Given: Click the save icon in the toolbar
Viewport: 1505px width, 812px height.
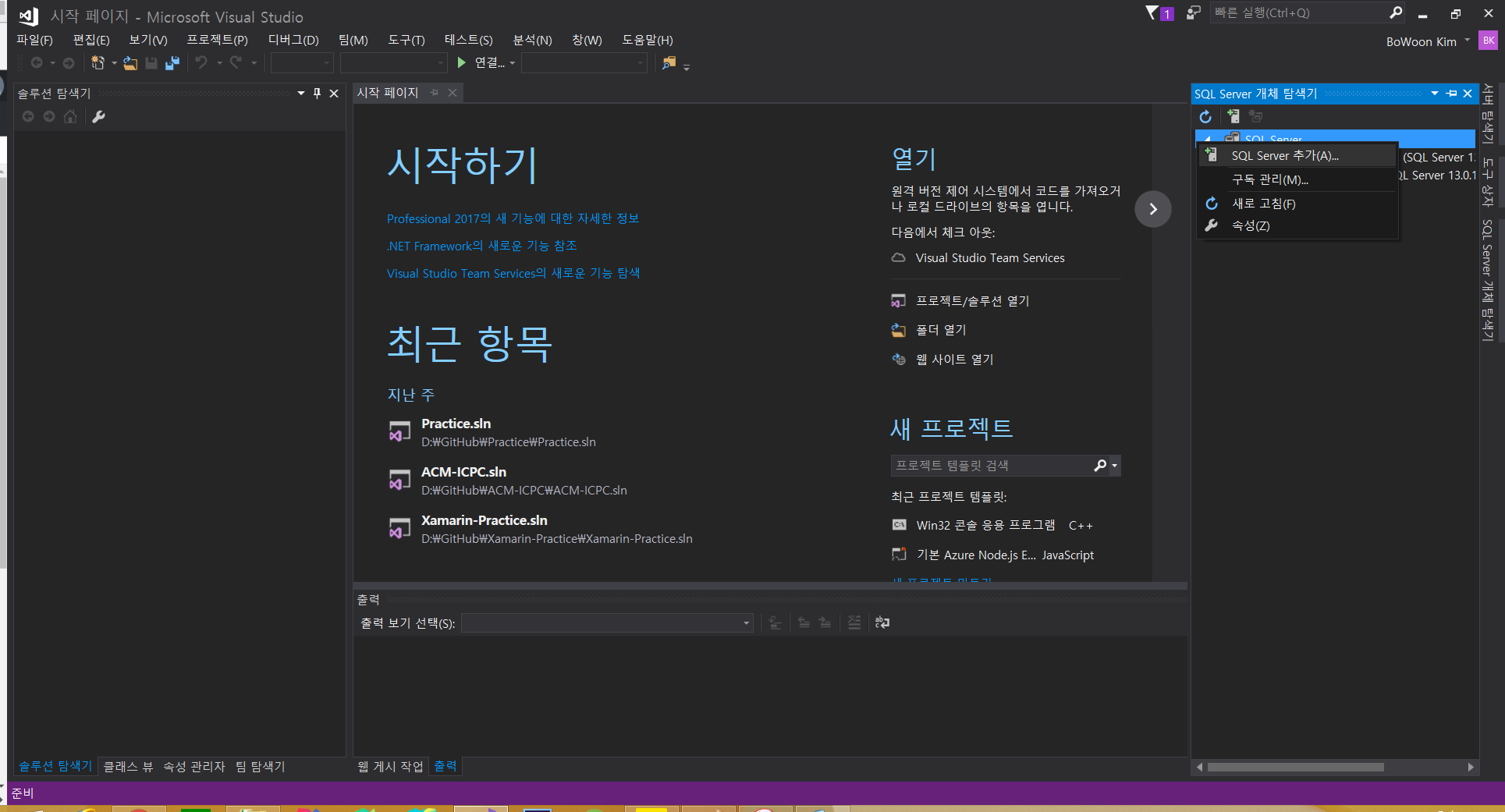Looking at the screenshot, I should click(151, 62).
